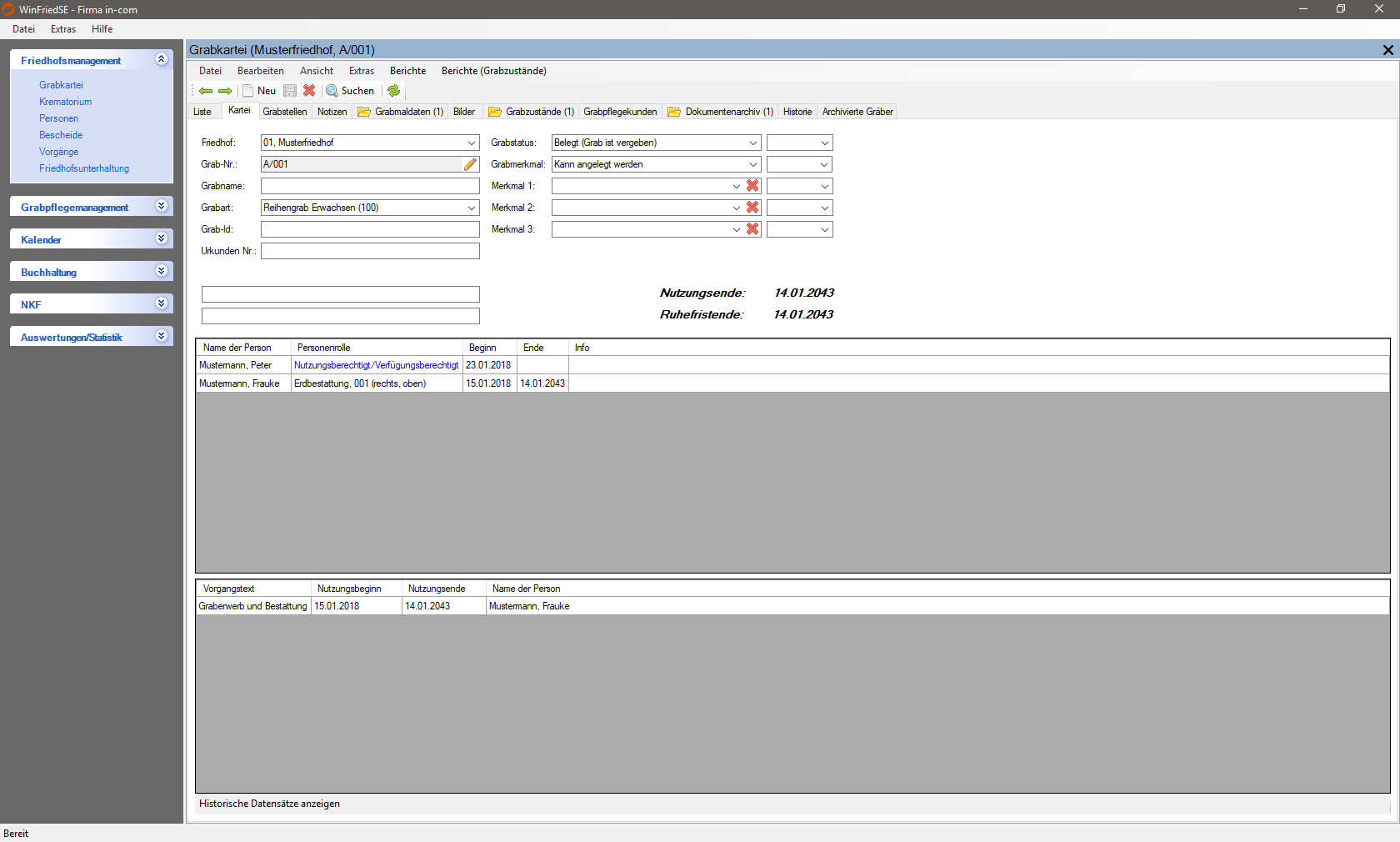Refresh data with green arrows icon

[394, 91]
